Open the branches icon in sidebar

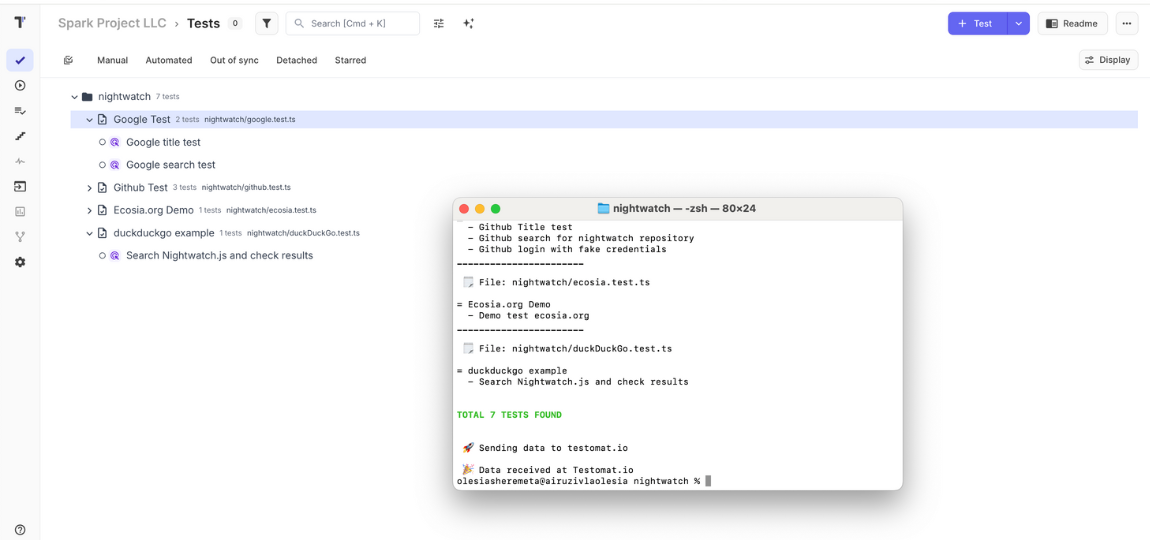[x=20, y=237]
